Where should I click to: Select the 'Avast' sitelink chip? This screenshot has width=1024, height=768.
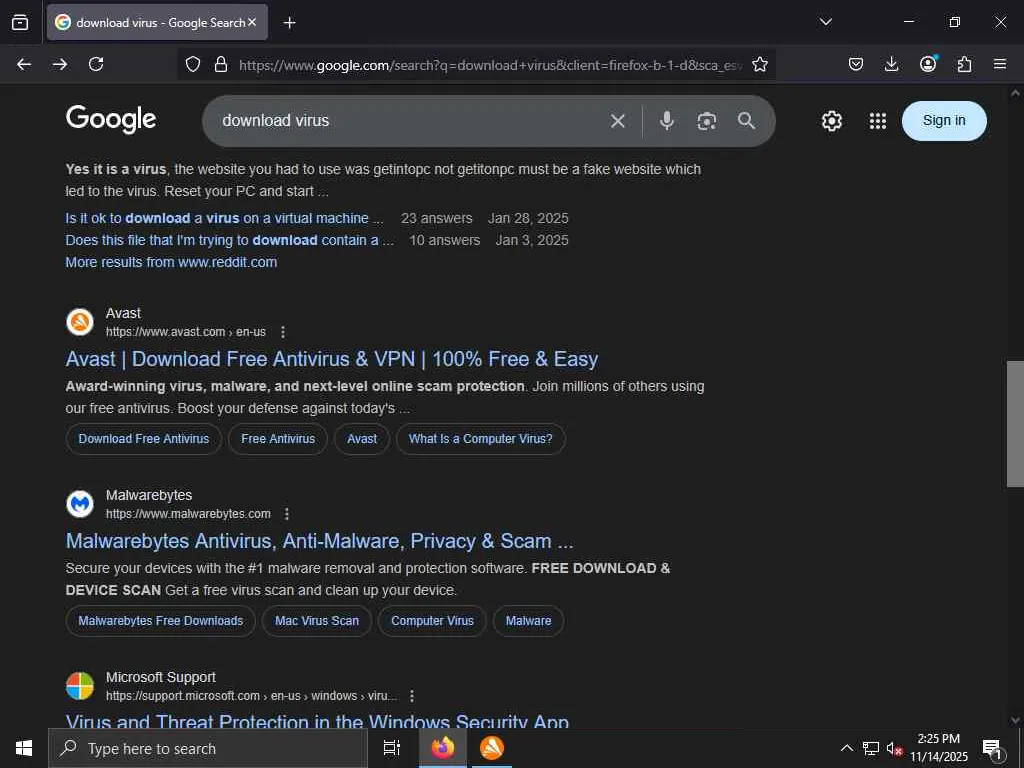pos(362,439)
